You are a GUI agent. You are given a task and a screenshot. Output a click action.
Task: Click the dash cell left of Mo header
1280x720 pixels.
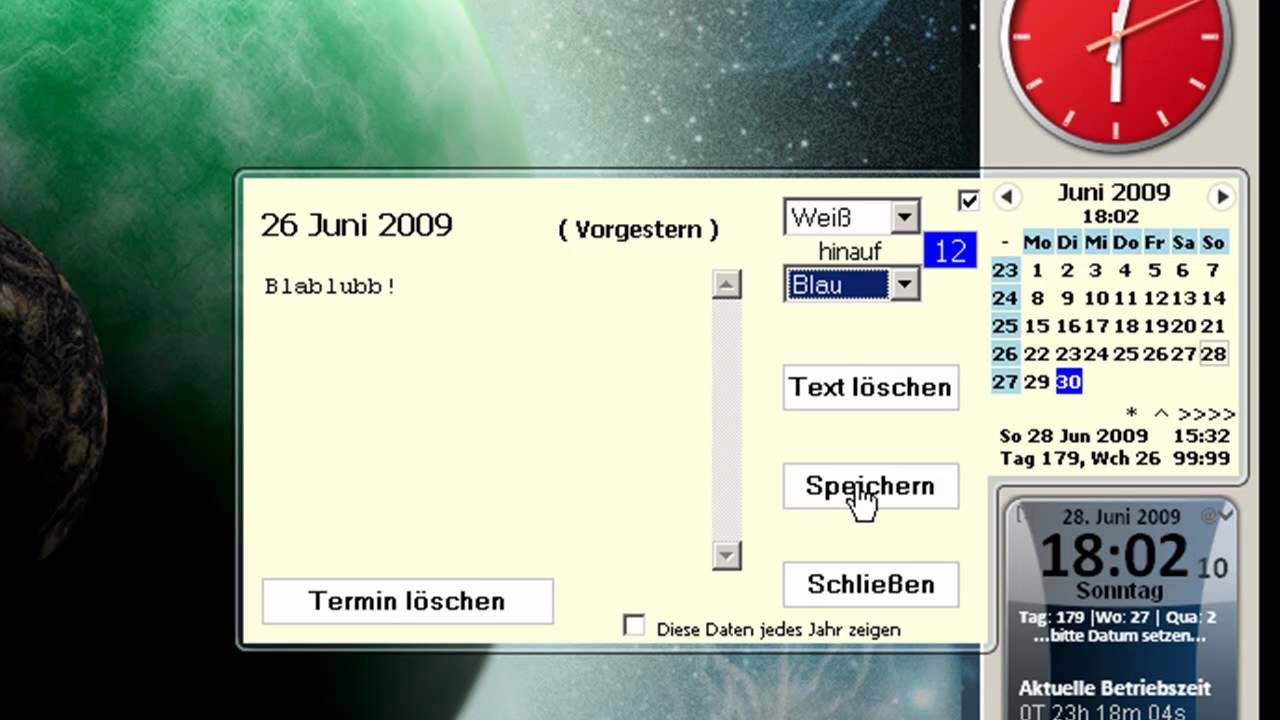coord(1005,243)
